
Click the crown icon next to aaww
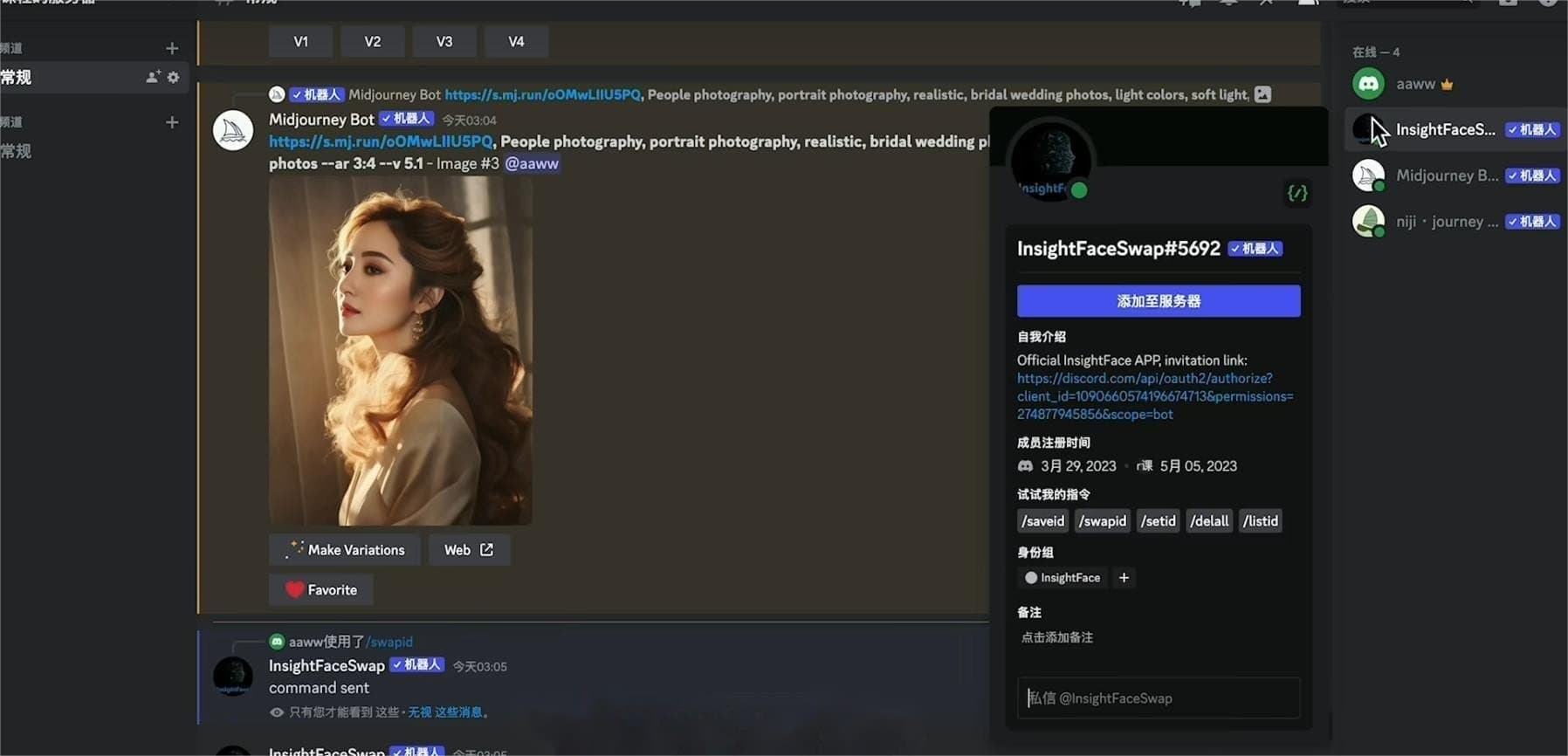point(1447,85)
